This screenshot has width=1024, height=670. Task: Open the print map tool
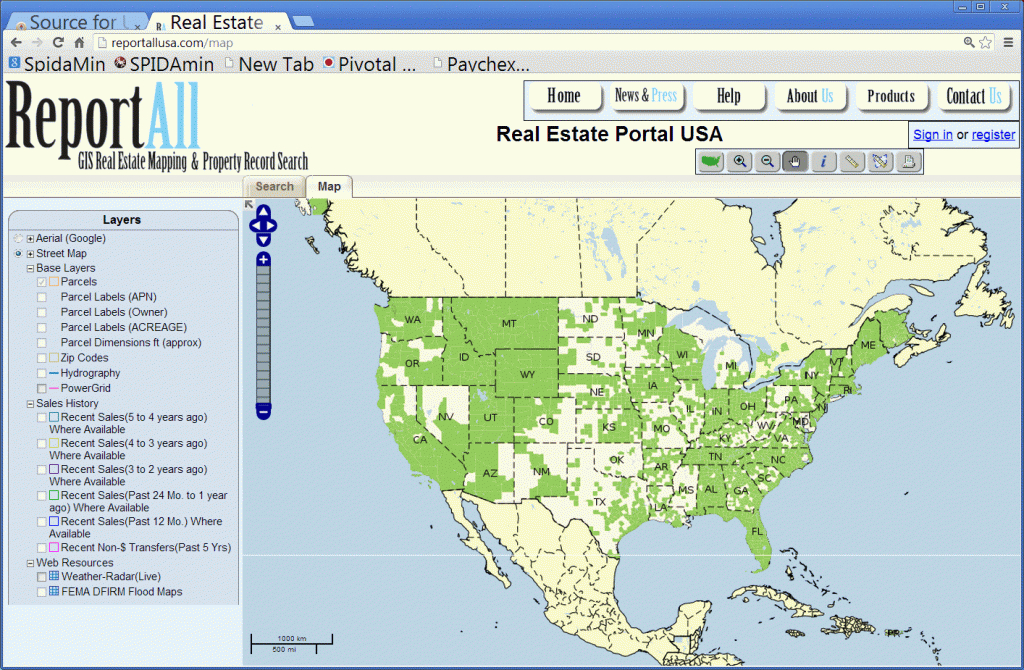[908, 161]
